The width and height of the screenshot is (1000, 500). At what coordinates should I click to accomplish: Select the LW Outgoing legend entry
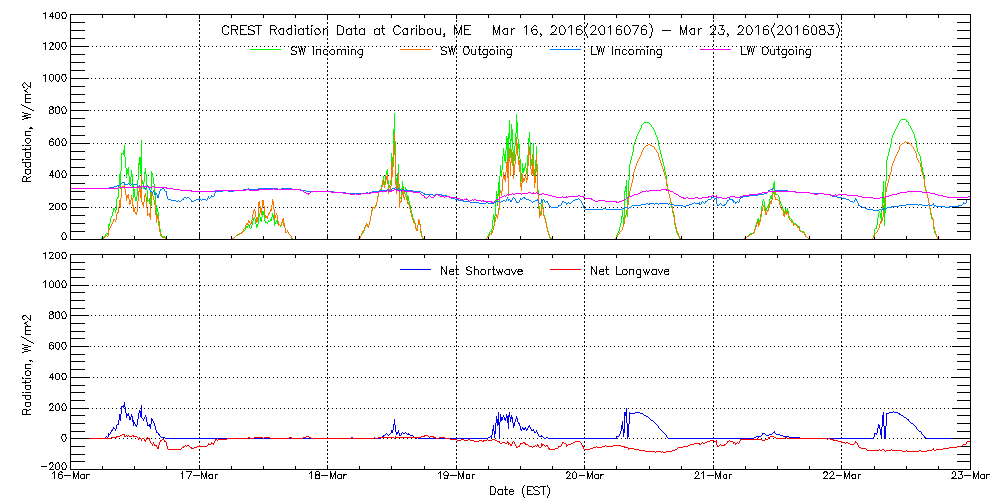[775, 51]
